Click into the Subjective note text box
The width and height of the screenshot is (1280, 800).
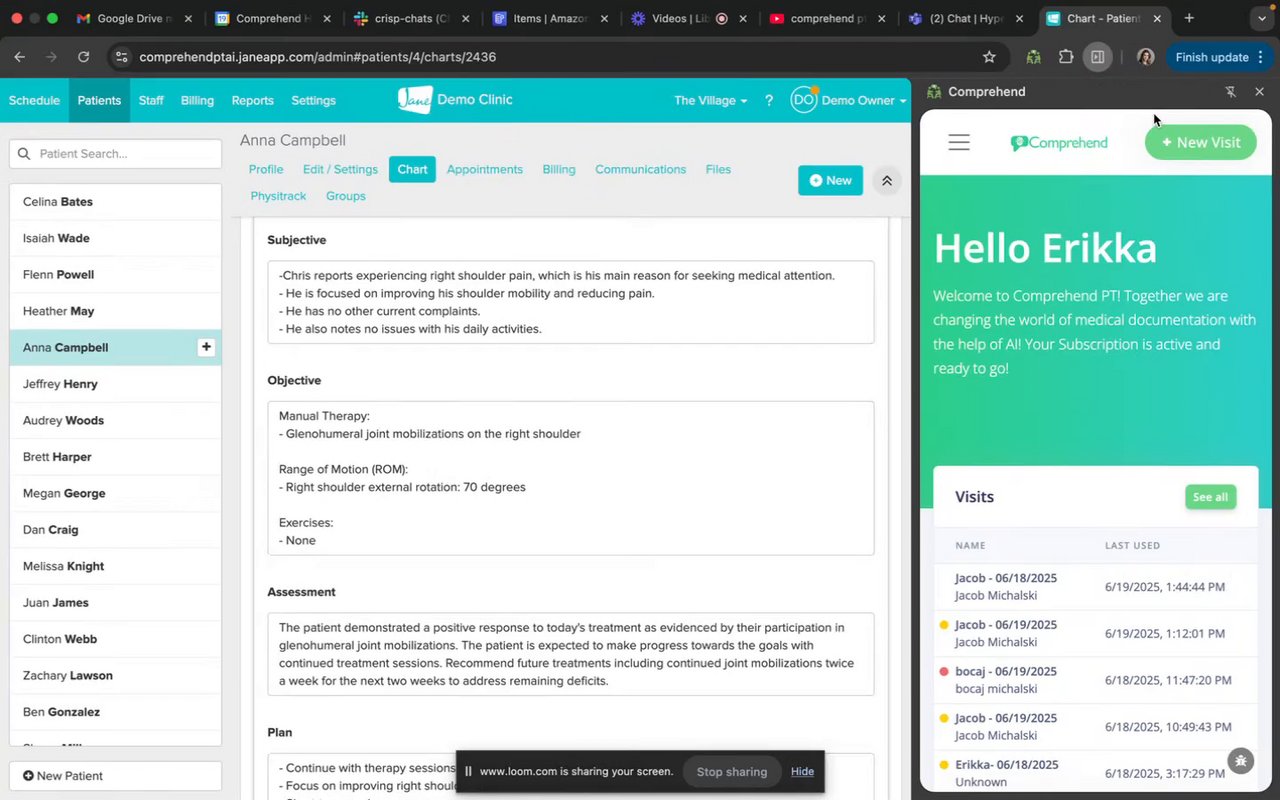571,302
